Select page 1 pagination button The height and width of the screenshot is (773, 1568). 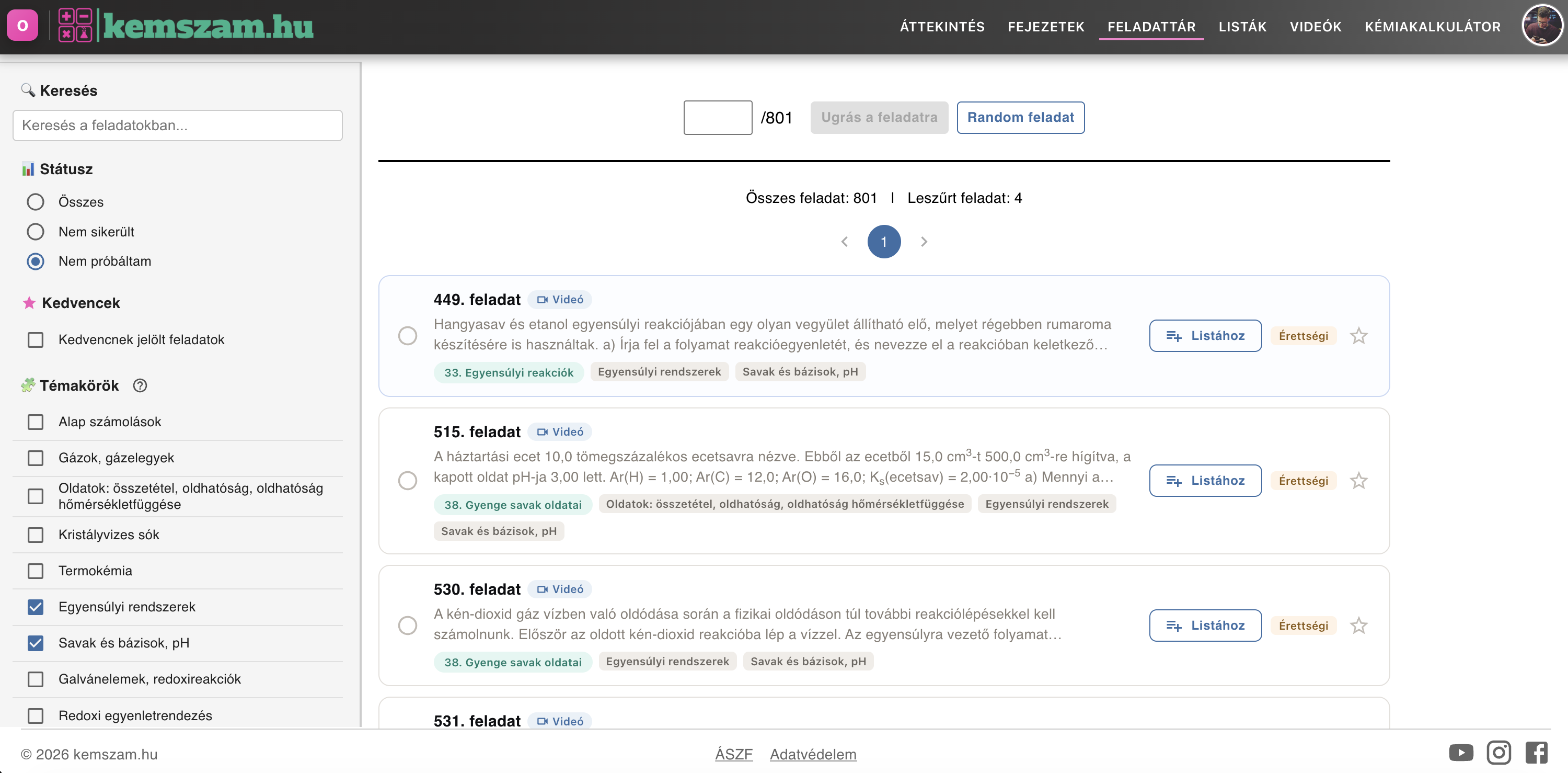[884, 242]
